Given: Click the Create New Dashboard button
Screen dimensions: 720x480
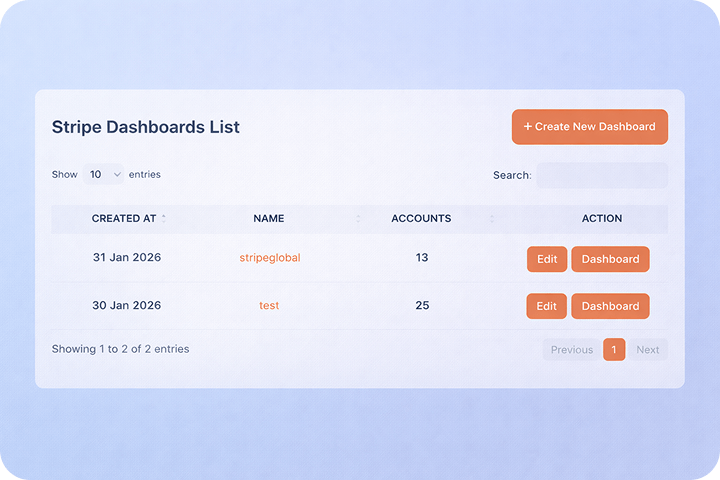Looking at the screenshot, I should (590, 127).
